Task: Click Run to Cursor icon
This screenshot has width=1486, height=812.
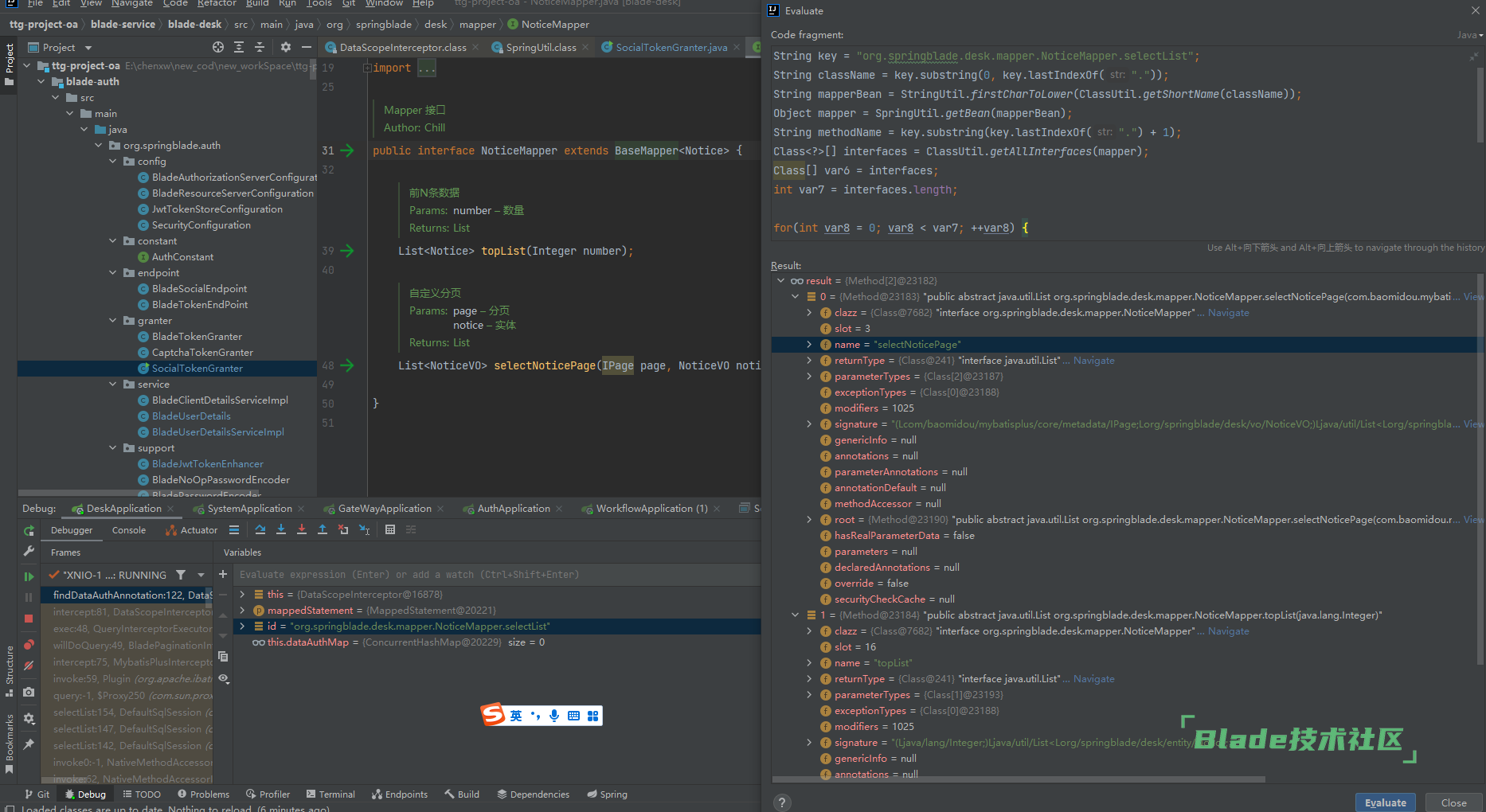Action: coord(364,529)
